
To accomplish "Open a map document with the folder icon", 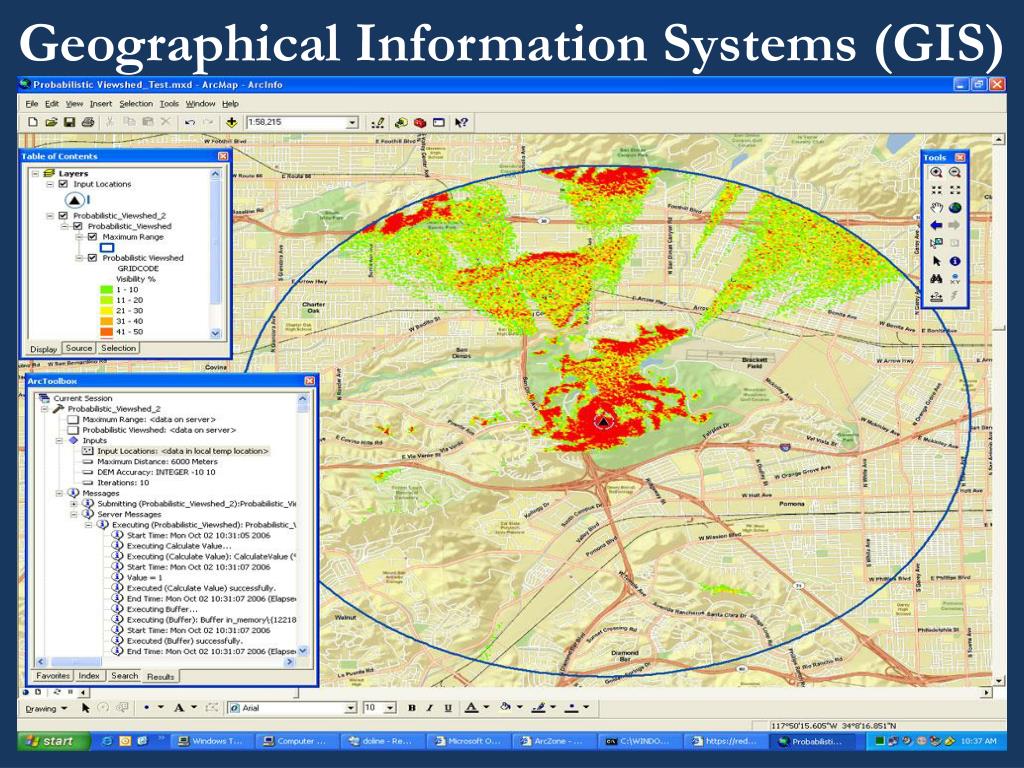I will coord(51,122).
